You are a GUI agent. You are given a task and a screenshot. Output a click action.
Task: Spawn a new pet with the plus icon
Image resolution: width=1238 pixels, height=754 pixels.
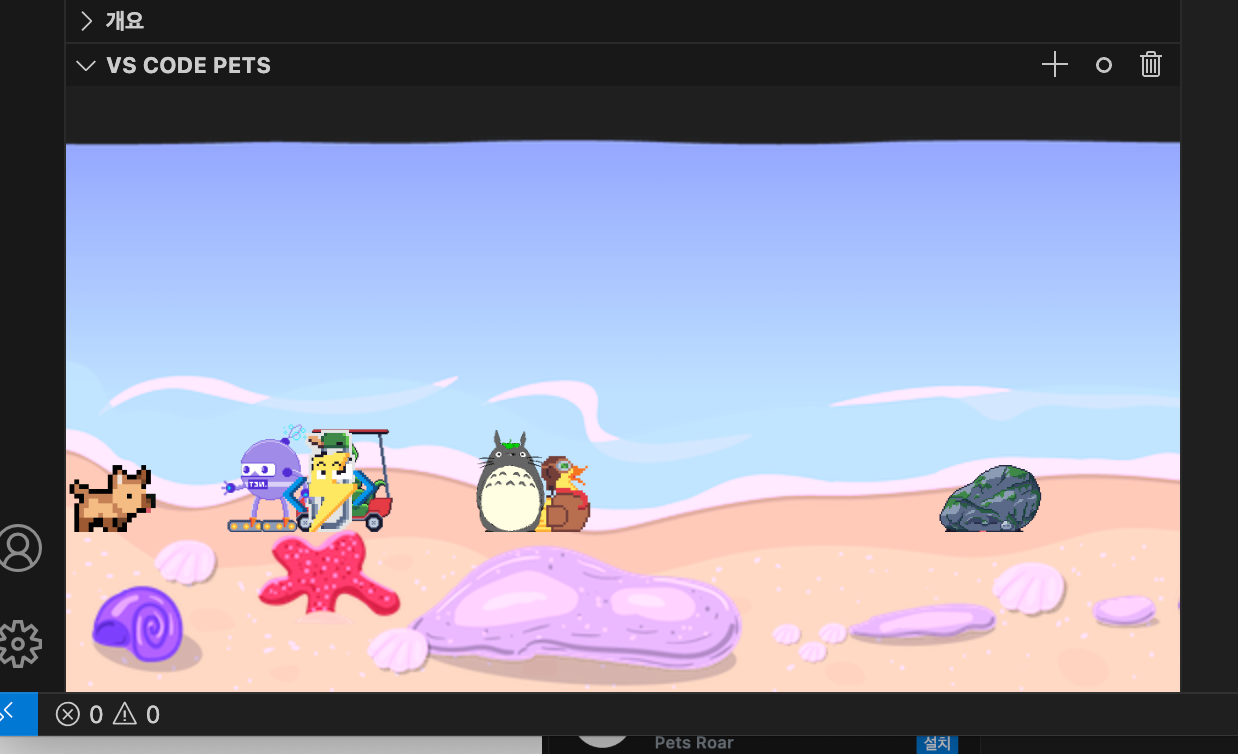tap(1055, 65)
